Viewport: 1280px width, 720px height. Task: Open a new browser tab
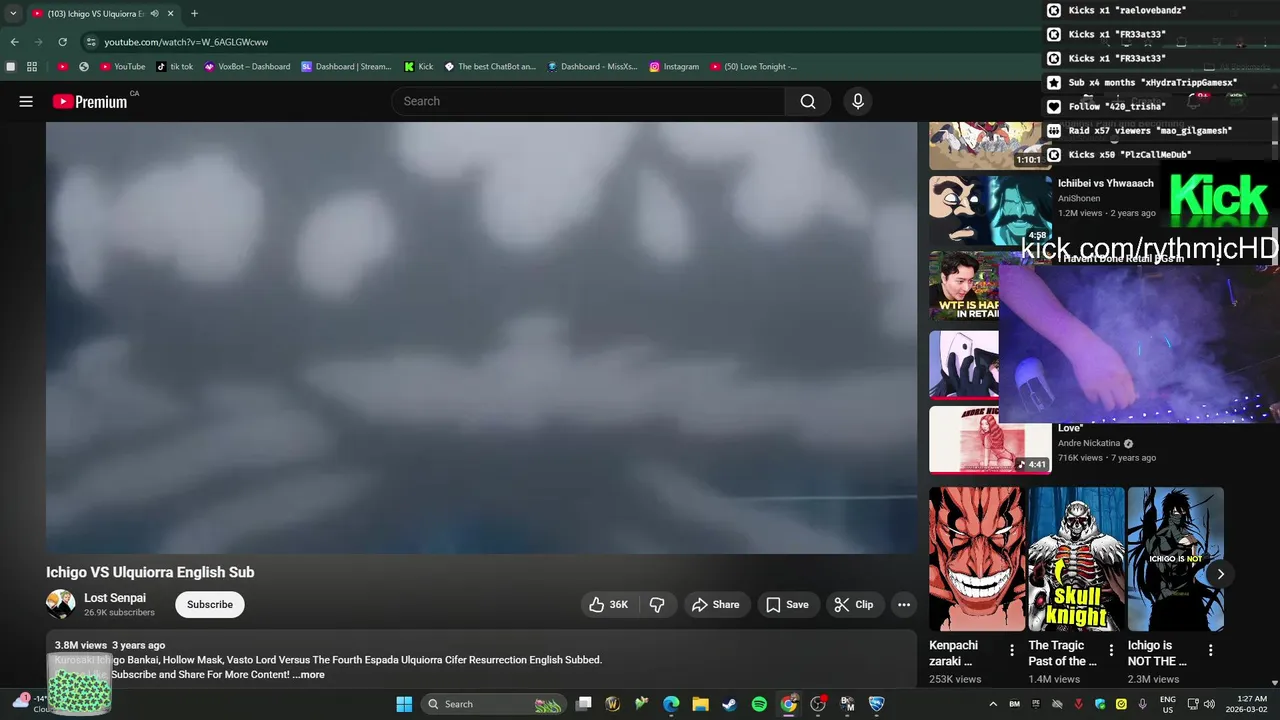(x=194, y=13)
